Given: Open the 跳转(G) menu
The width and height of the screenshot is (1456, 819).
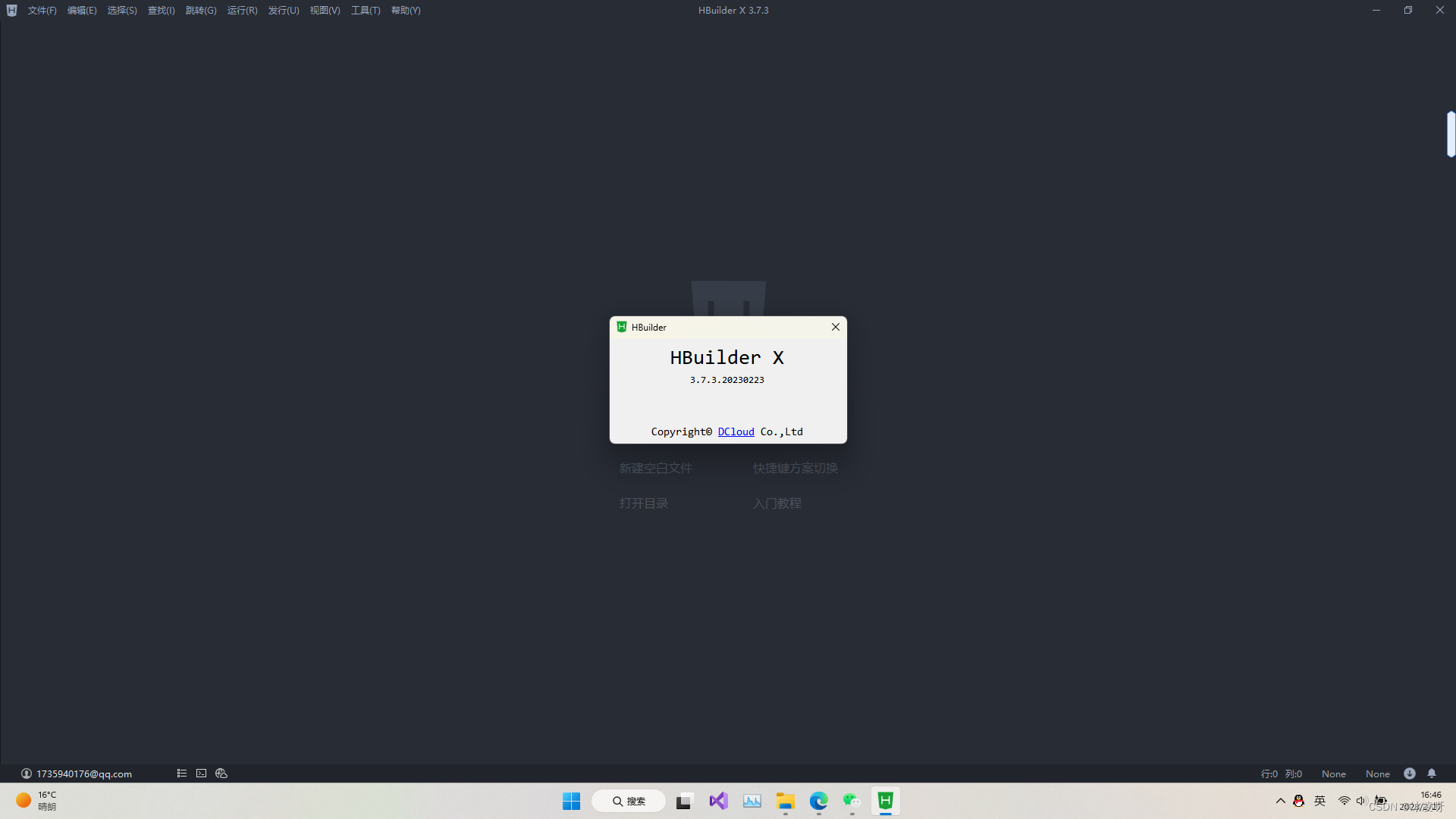Looking at the screenshot, I should [201, 11].
